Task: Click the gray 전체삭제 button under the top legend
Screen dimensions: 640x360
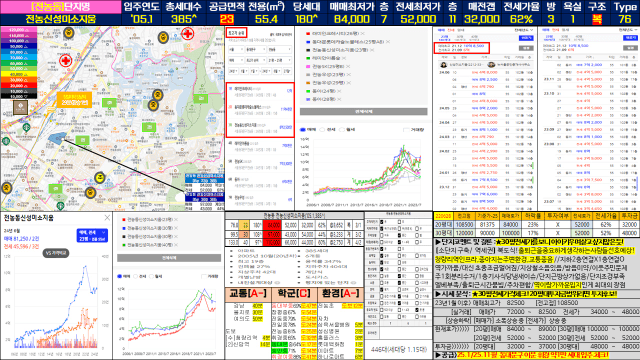Action: click(x=363, y=111)
